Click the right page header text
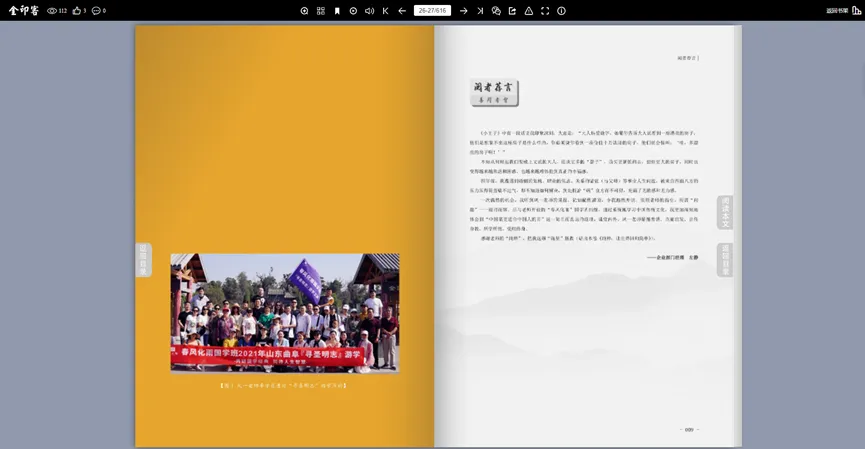Viewport: 865px width, 449px height. (x=688, y=57)
